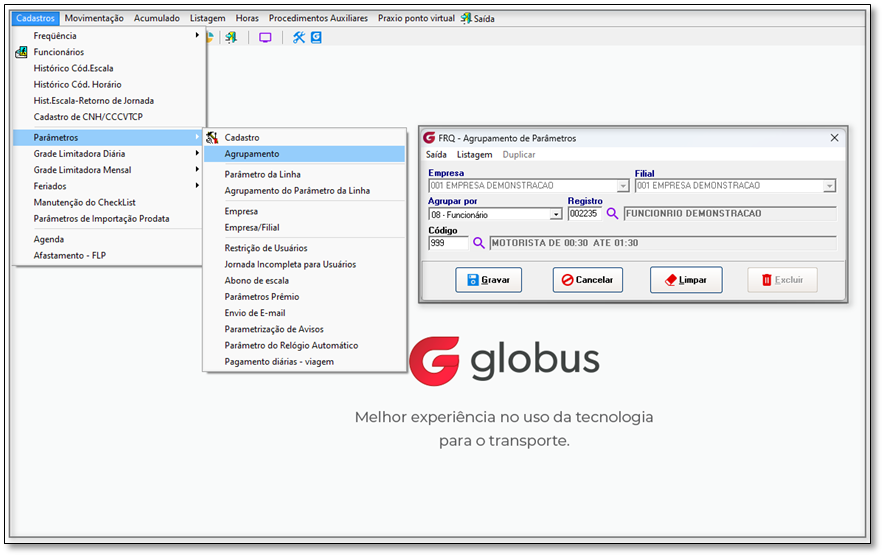This screenshot has height=557, width=884.
Task: Select Manutenção do CheckList
Action: (108, 202)
